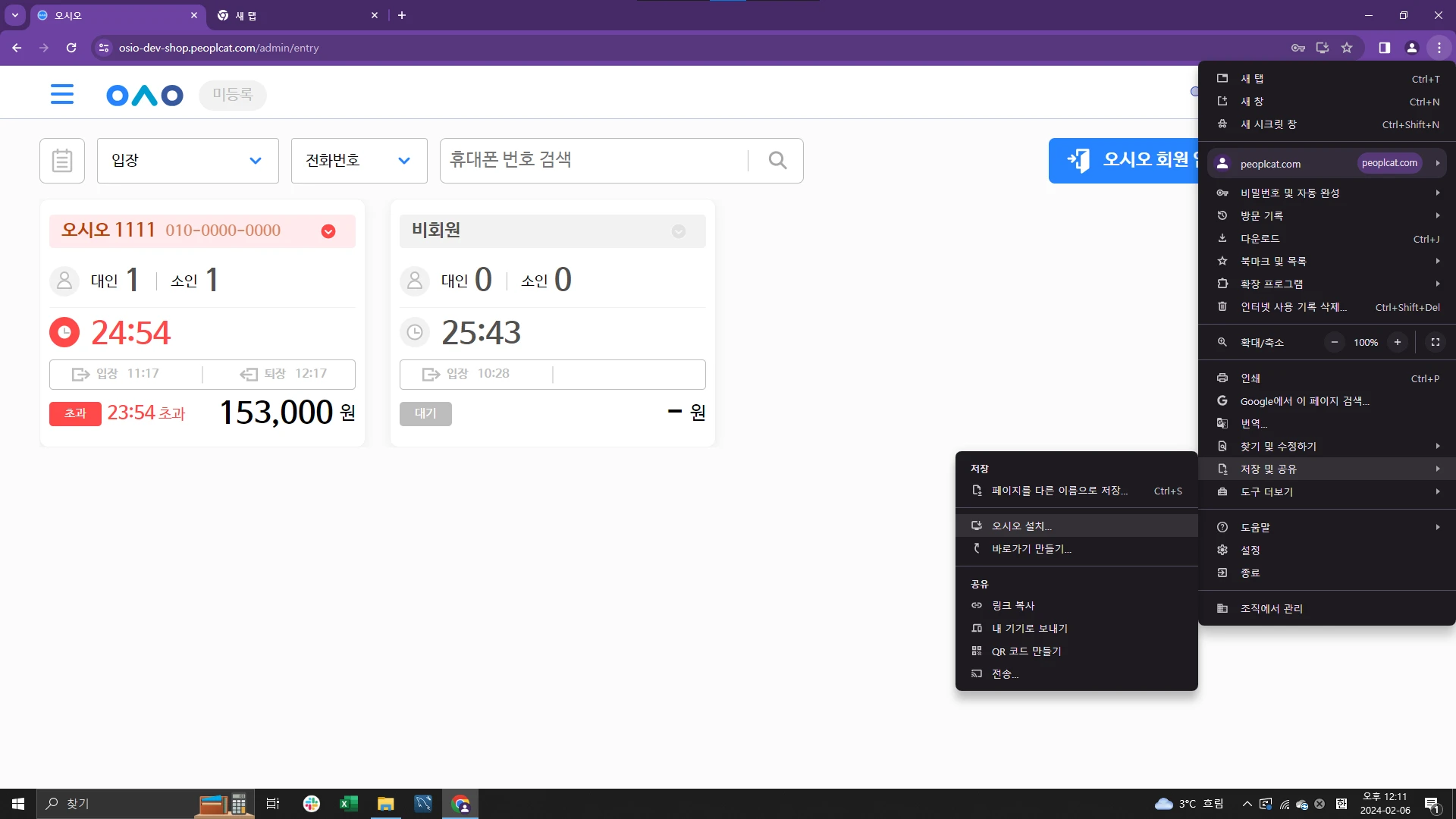The height and width of the screenshot is (819, 1456).
Task: Select 새 탭 in Chrome menu
Action: tap(1327, 79)
